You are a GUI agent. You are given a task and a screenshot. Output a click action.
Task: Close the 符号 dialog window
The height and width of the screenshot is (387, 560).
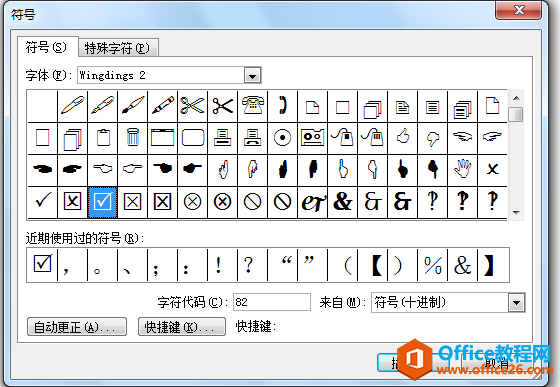coord(519,10)
